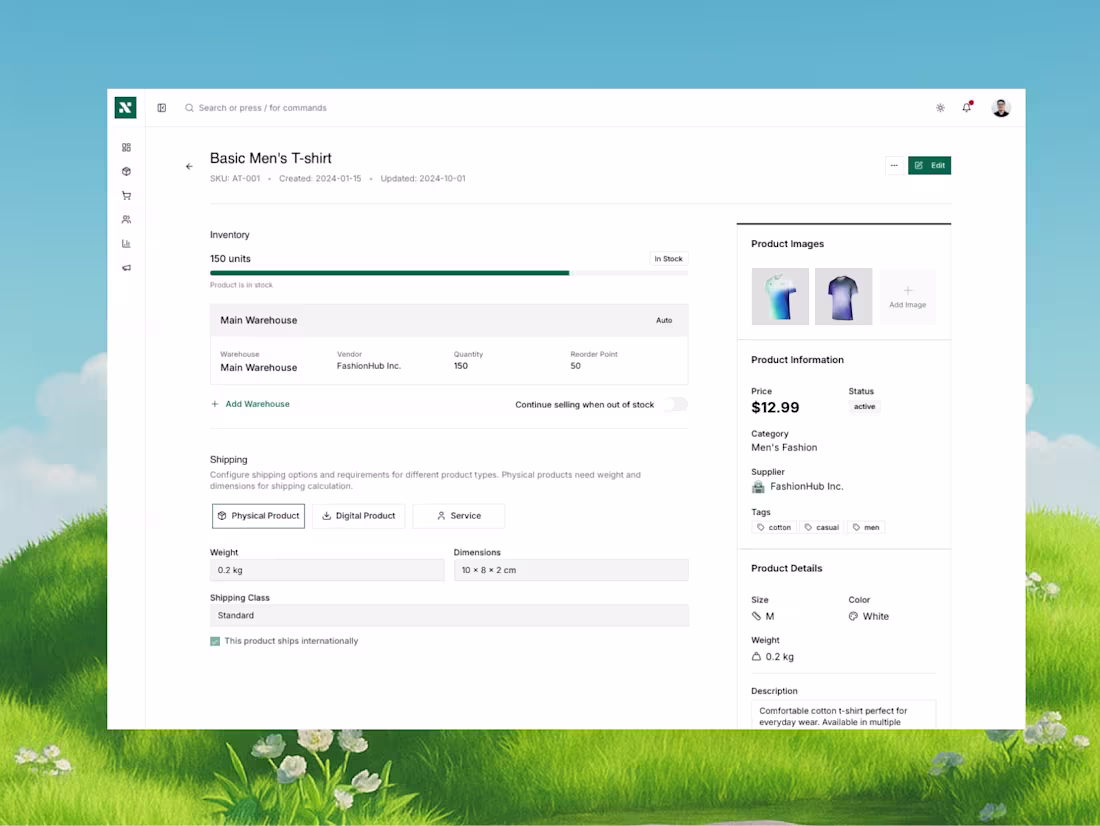Click the Add Image tile
The image size is (1100, 826).
[x=908, y=297]
